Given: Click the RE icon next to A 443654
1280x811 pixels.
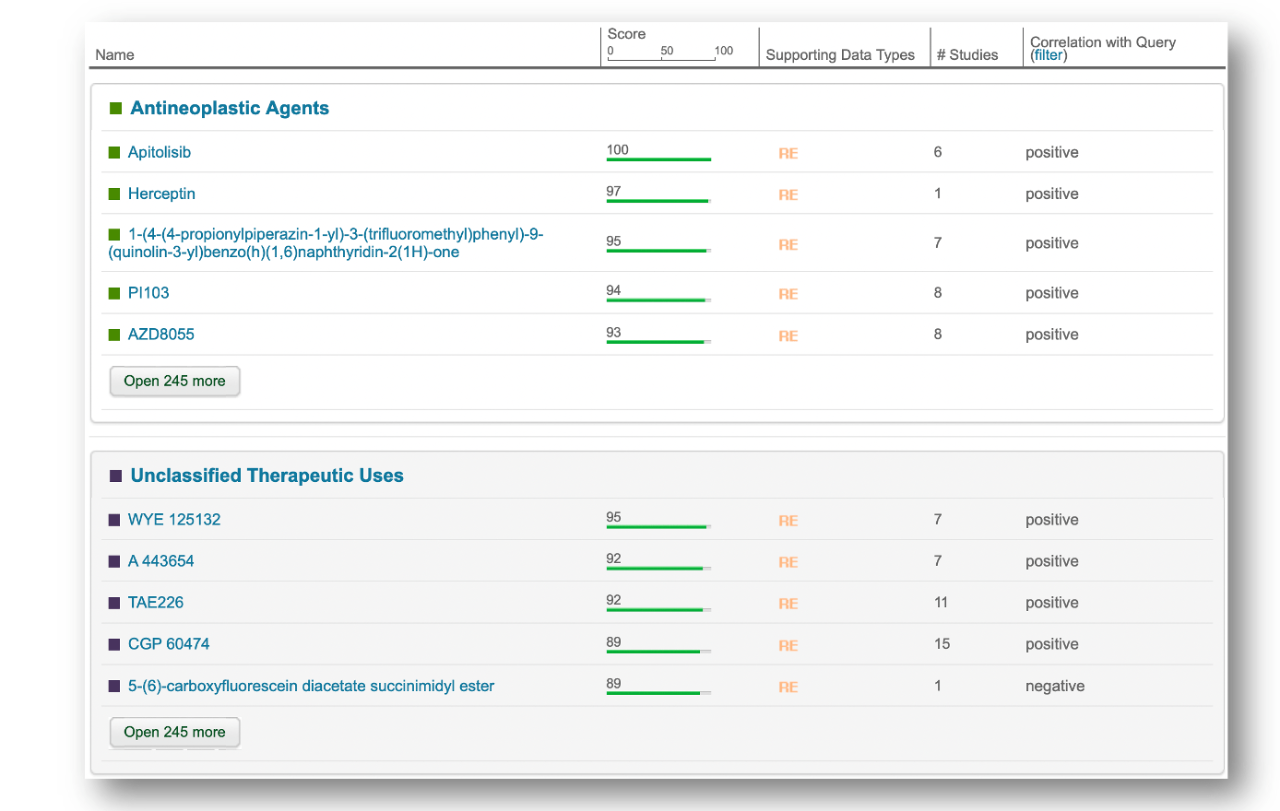Looking at the screenshot, I should 788,561.
